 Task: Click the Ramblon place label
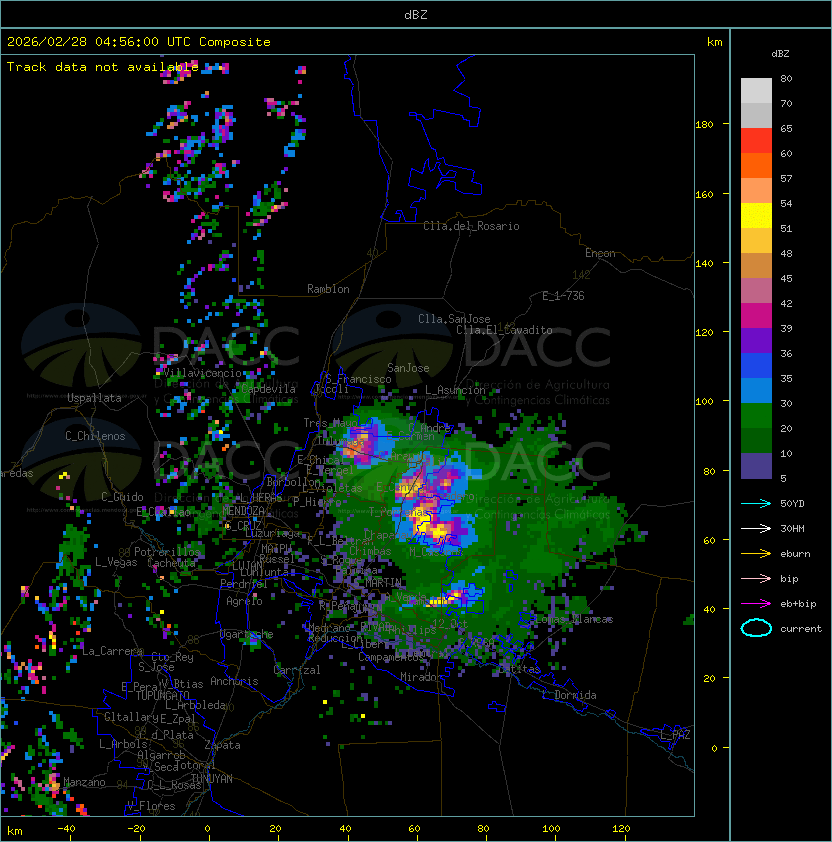click(x=328, y=289)
